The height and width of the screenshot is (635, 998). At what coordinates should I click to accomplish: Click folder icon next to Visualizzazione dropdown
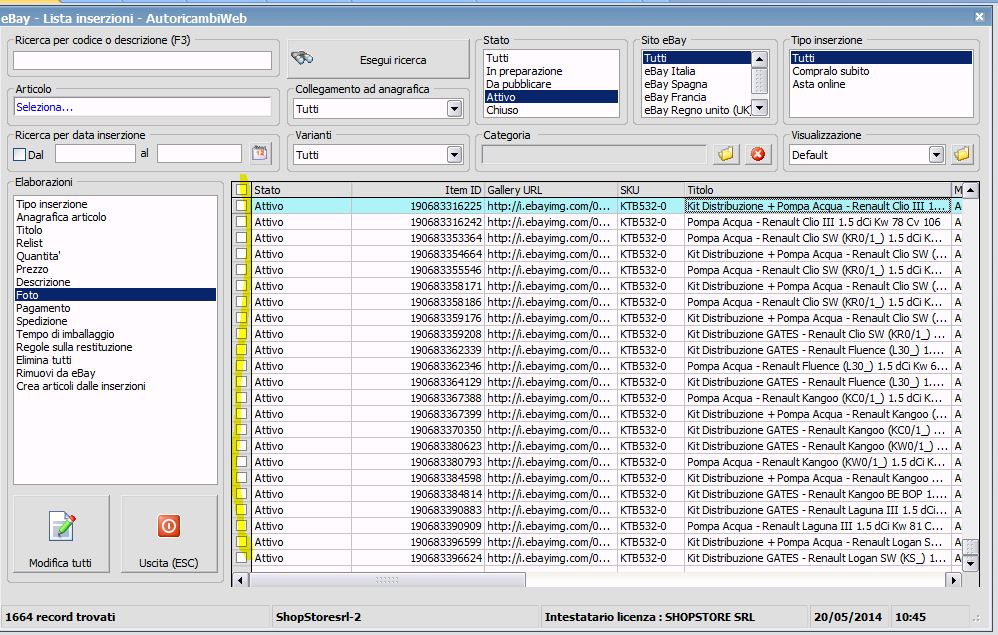[x=962, y=154]
